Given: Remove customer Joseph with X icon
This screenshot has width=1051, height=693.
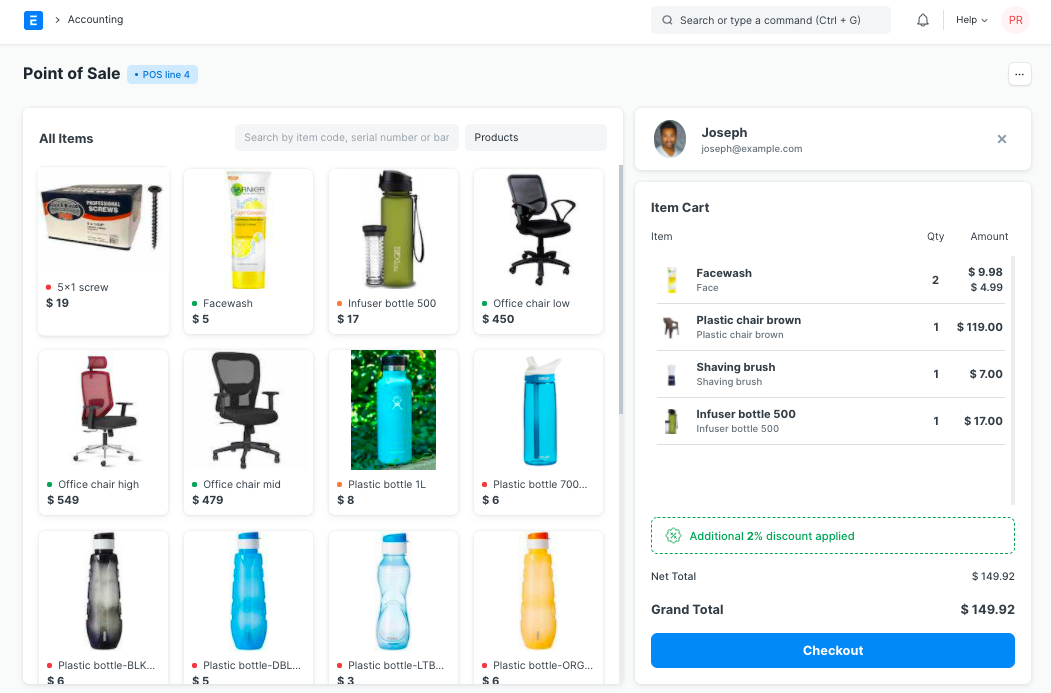Looking at the screenshot, I should click(1001, 139).
